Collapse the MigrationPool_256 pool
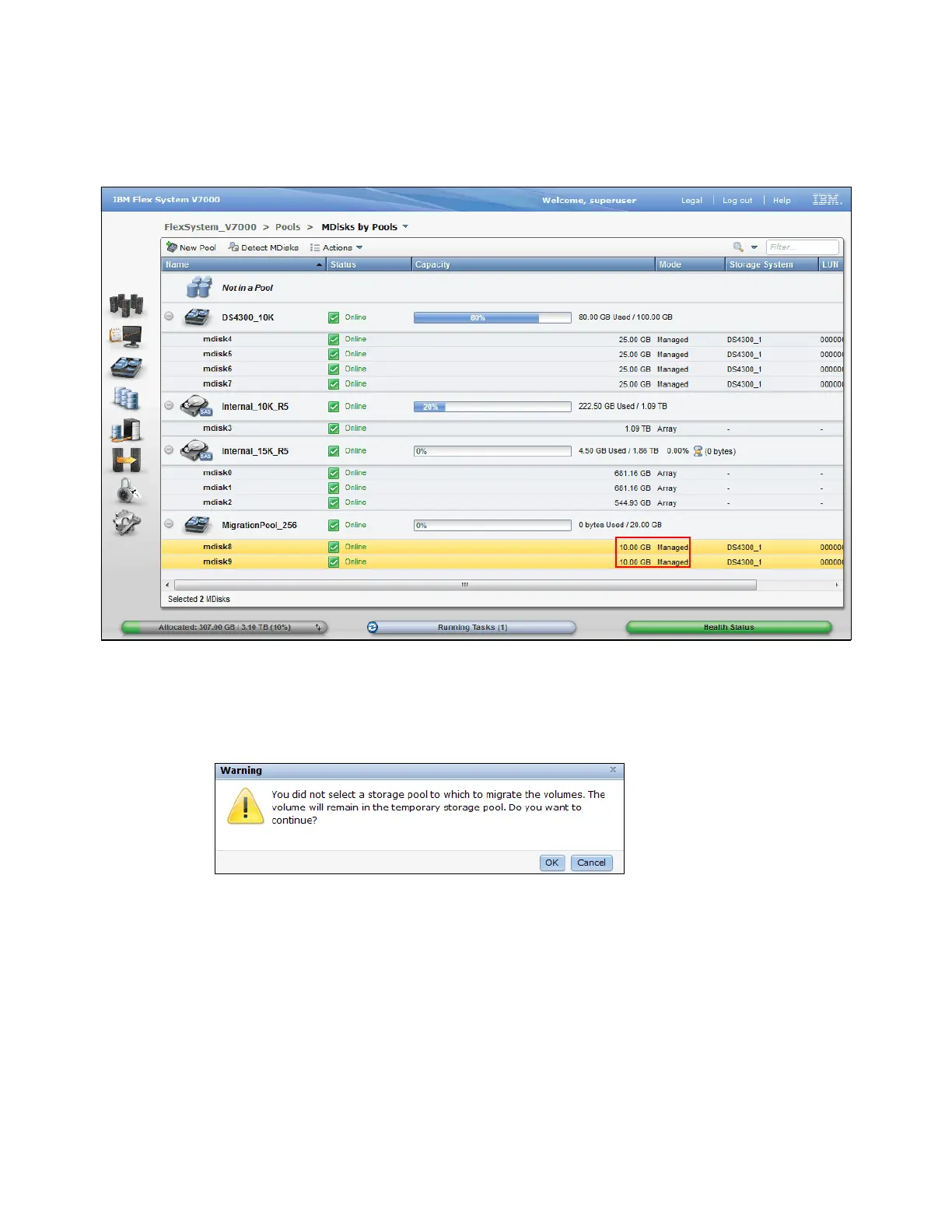This screenshot has height=1232, width=952. [169, 524]
